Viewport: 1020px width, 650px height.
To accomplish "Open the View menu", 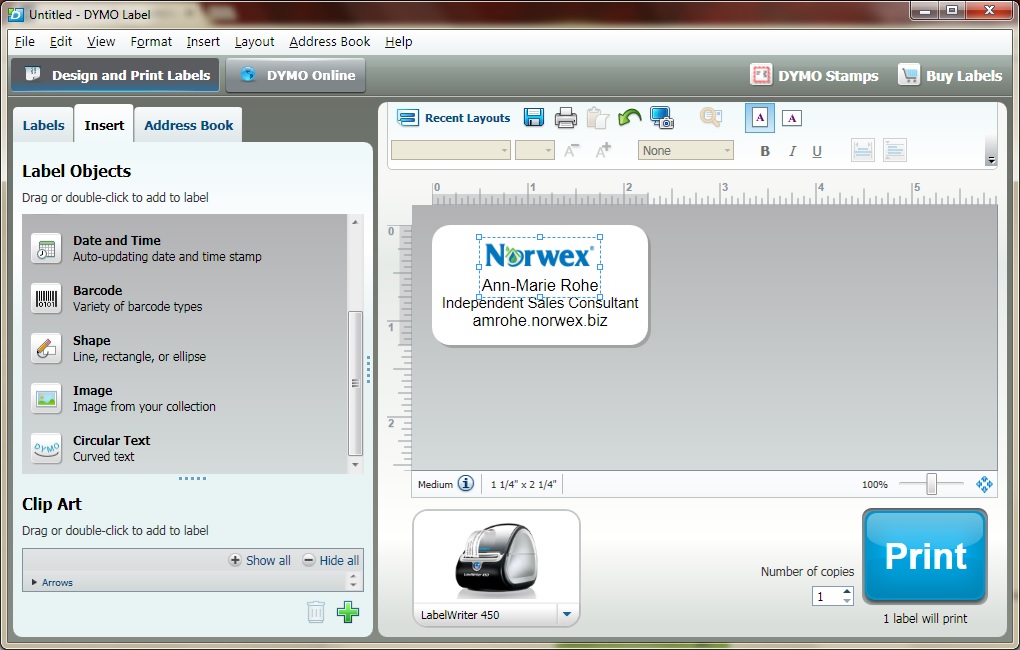I will click(101, 42).
